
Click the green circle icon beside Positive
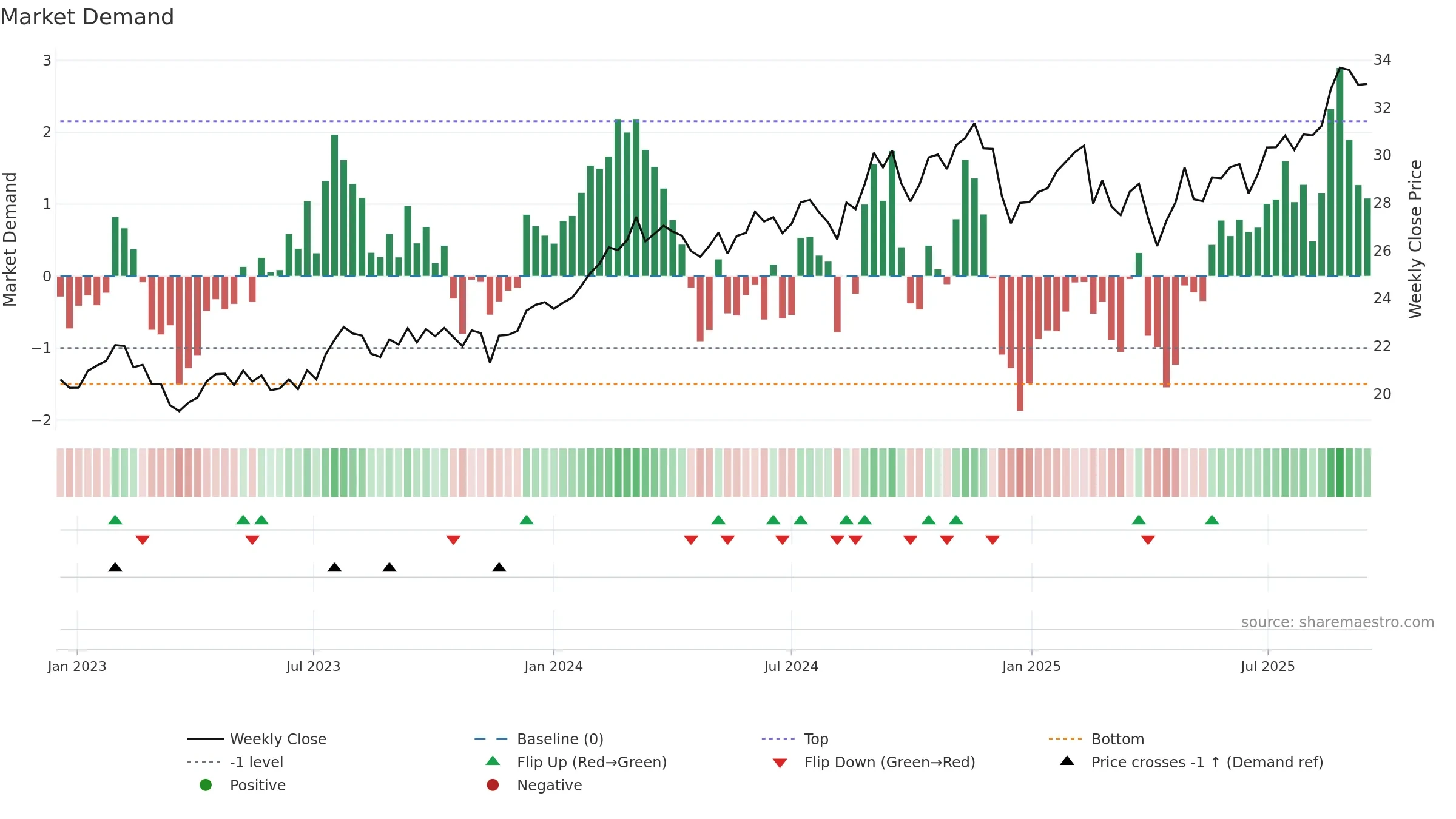[x=206, y=785]
